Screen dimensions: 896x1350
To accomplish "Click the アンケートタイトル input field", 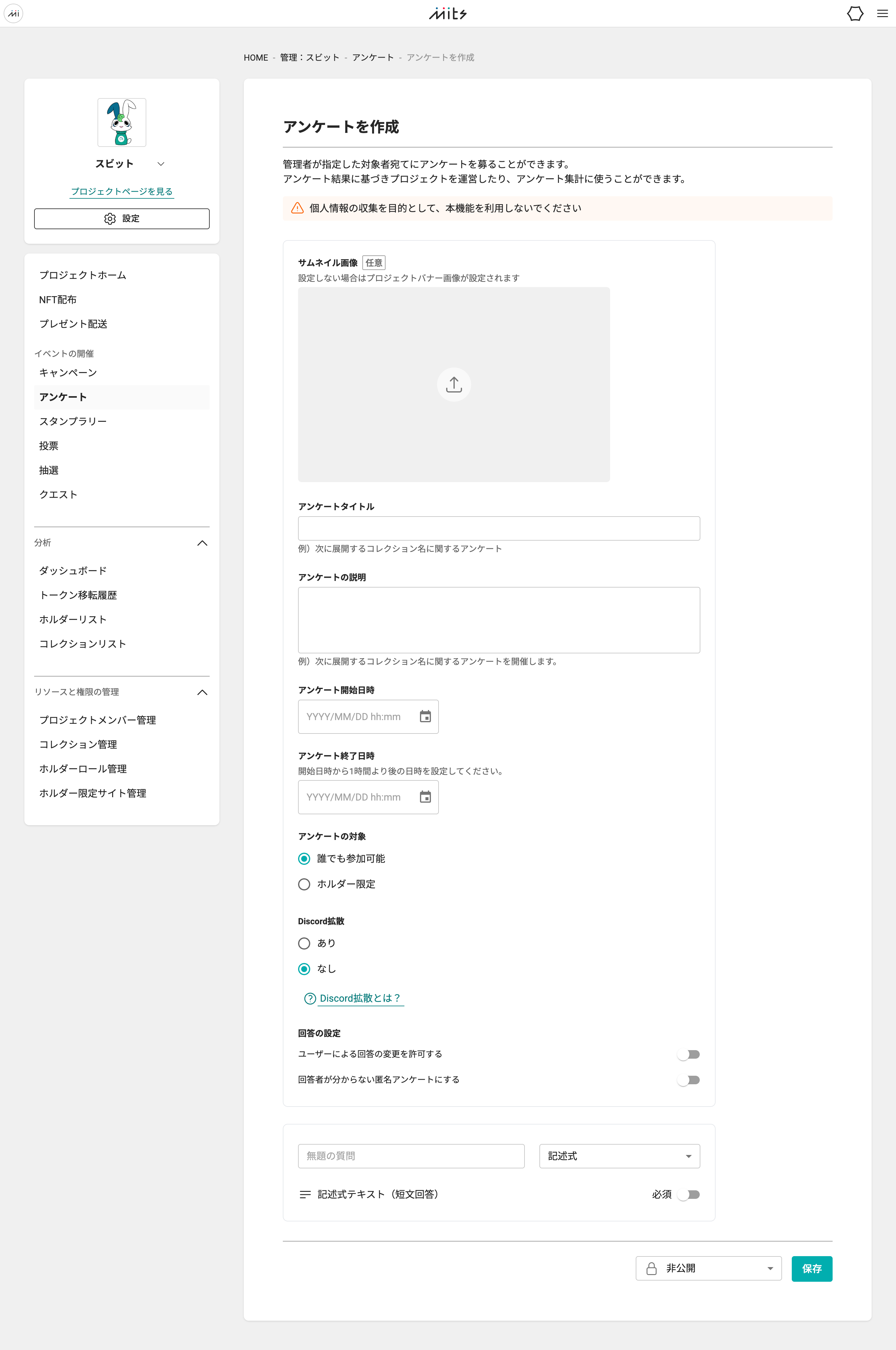I will (499, 528).
